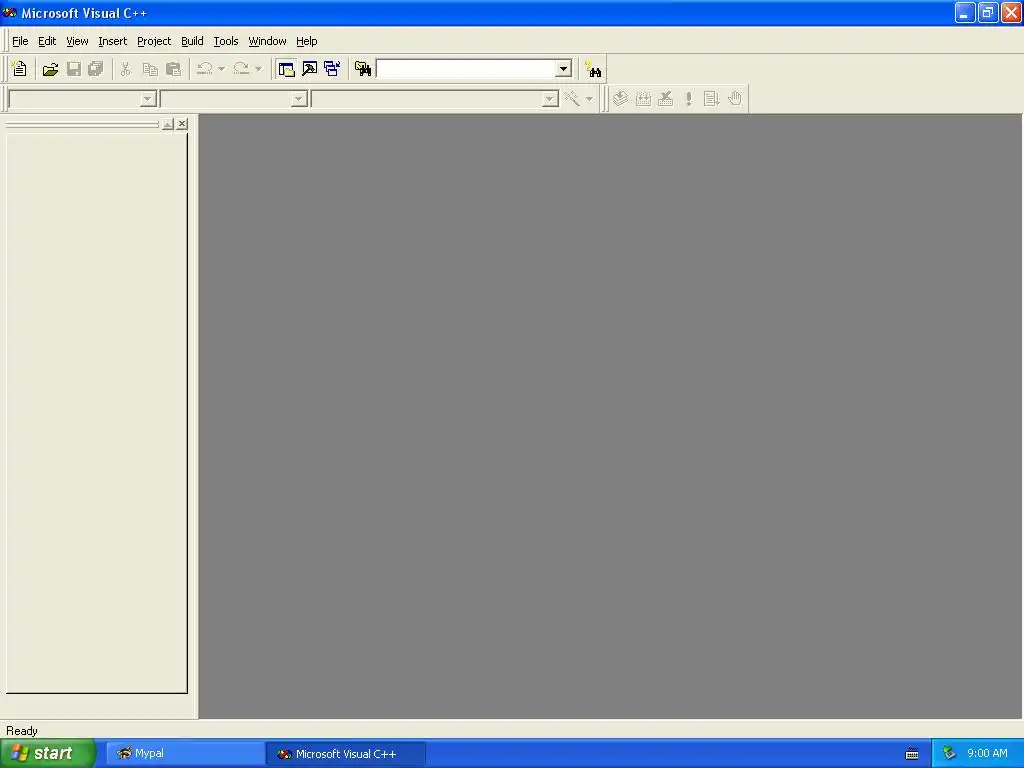Click the Execute Program exclamation icon

[689, 99]
